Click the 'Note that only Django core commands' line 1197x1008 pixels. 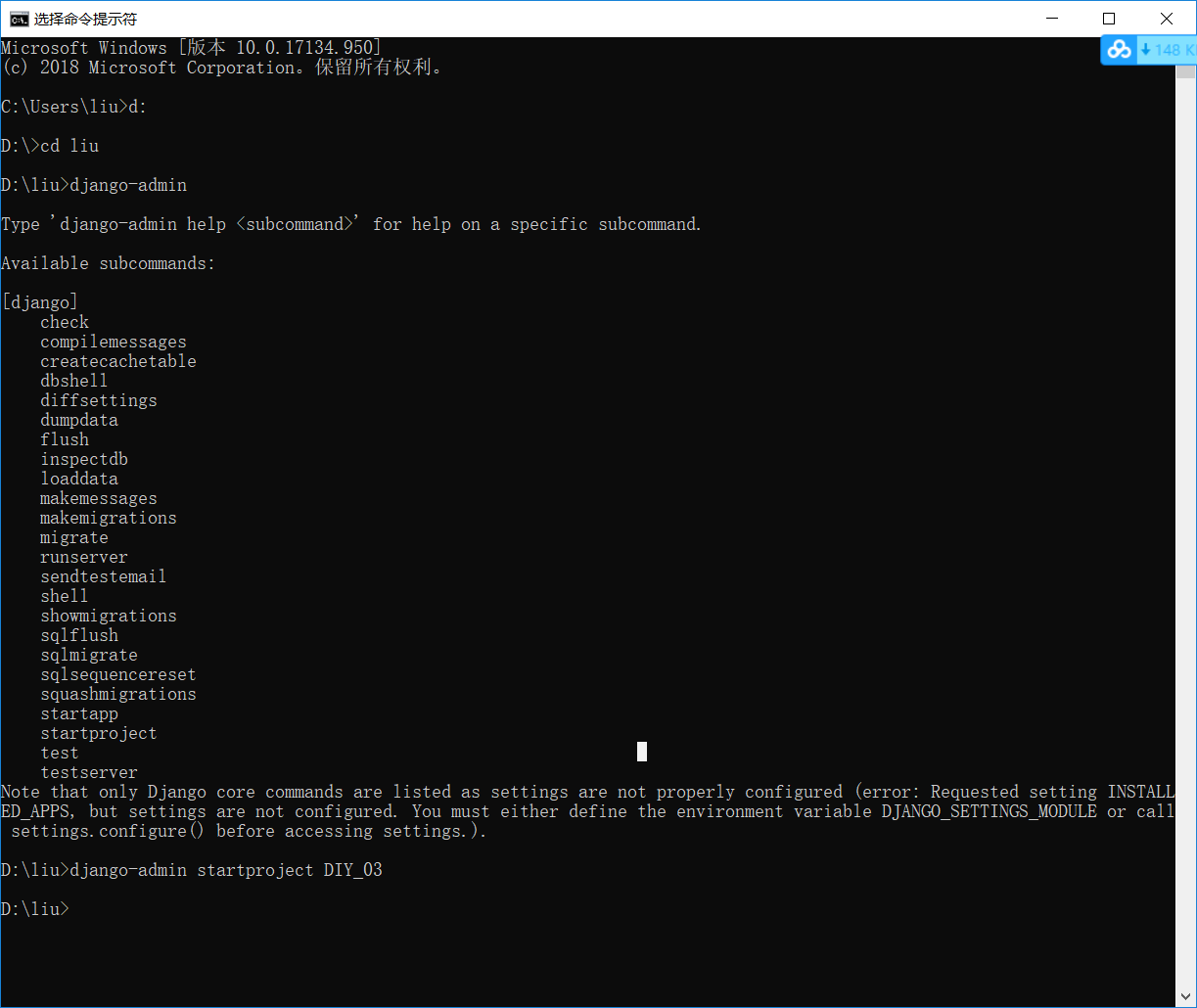click(587, 792)
